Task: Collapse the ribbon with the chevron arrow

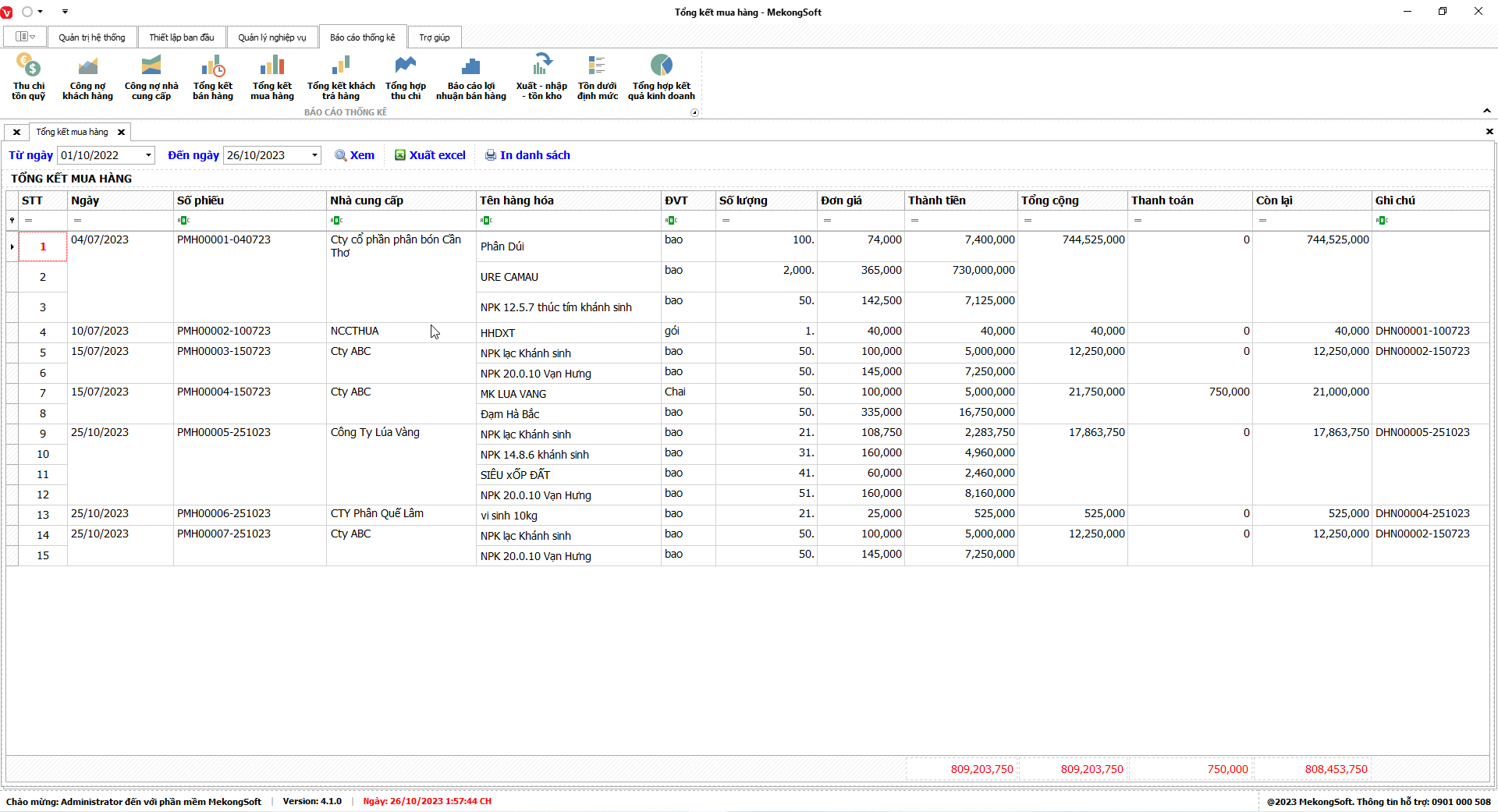Action: tap(1486, 111)
